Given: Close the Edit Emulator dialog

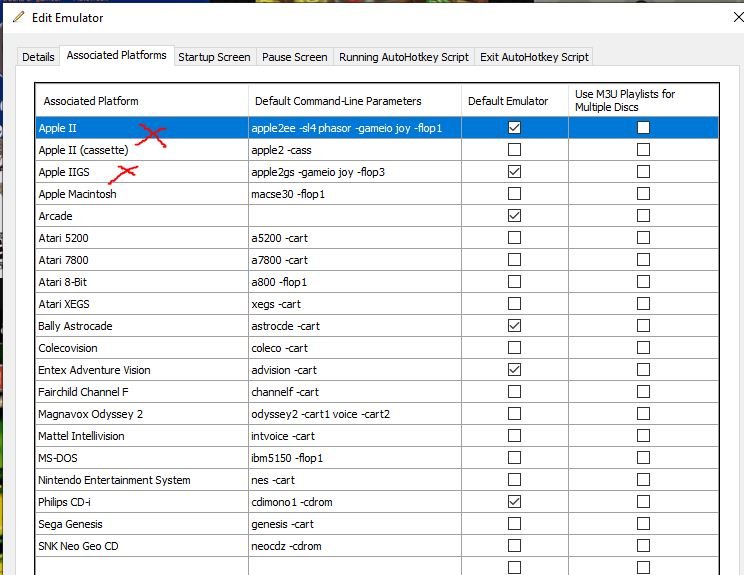Looking at the screenshot, I should point(738,18).
